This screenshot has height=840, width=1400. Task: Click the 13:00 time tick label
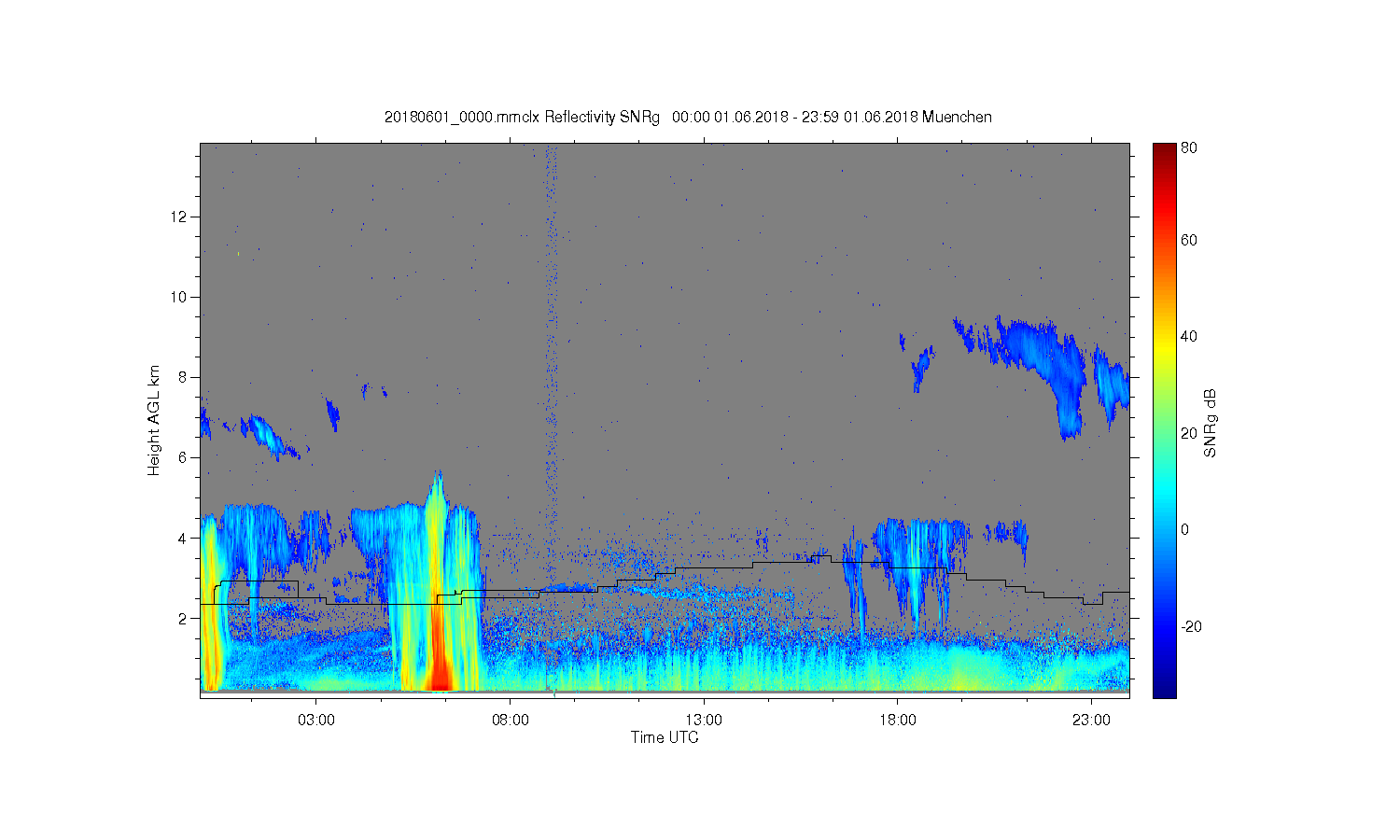[704, 721]
